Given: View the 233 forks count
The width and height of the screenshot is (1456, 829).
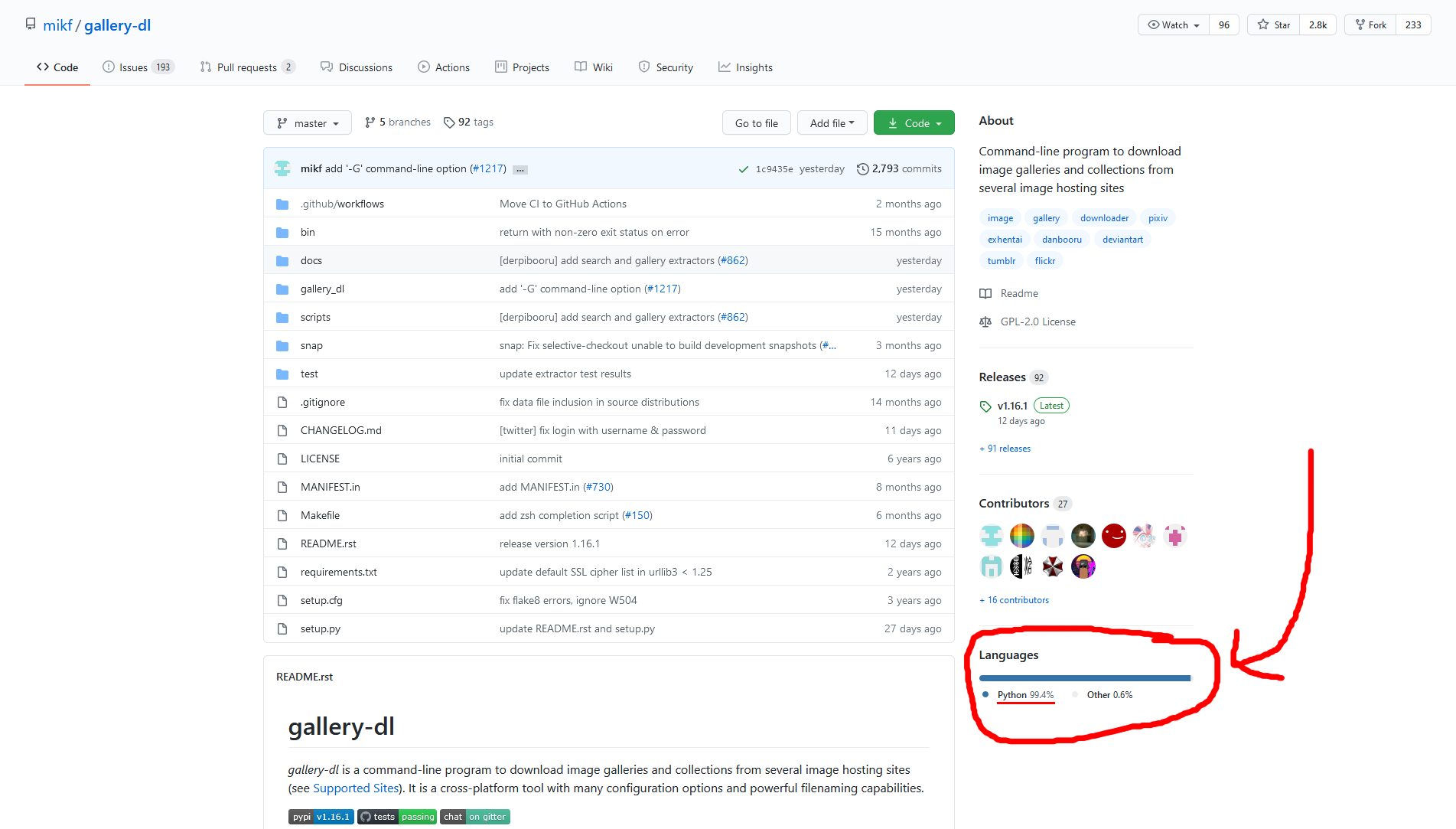Looking at the screenshot, I should [x=1413, y=24].
